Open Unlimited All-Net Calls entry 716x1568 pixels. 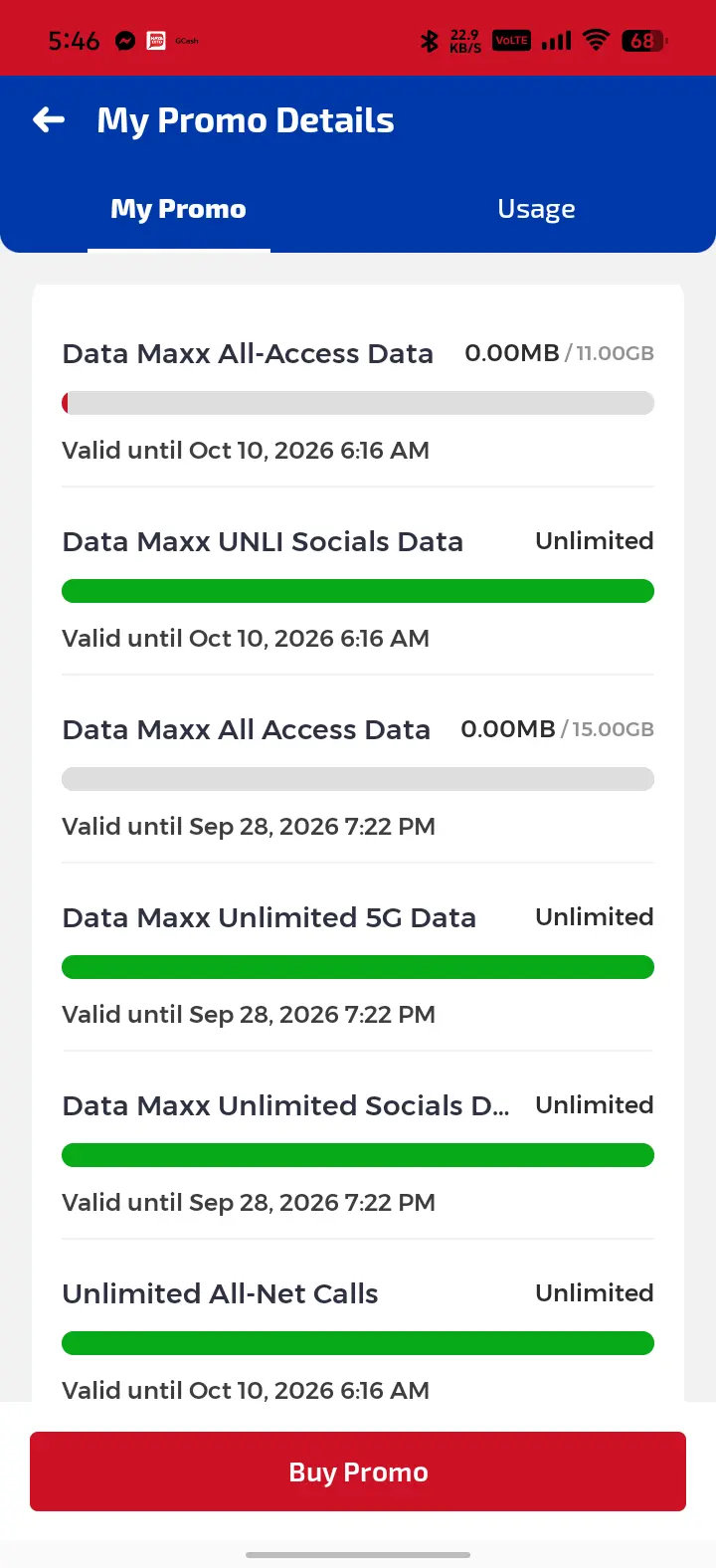tap(358, 1333)
